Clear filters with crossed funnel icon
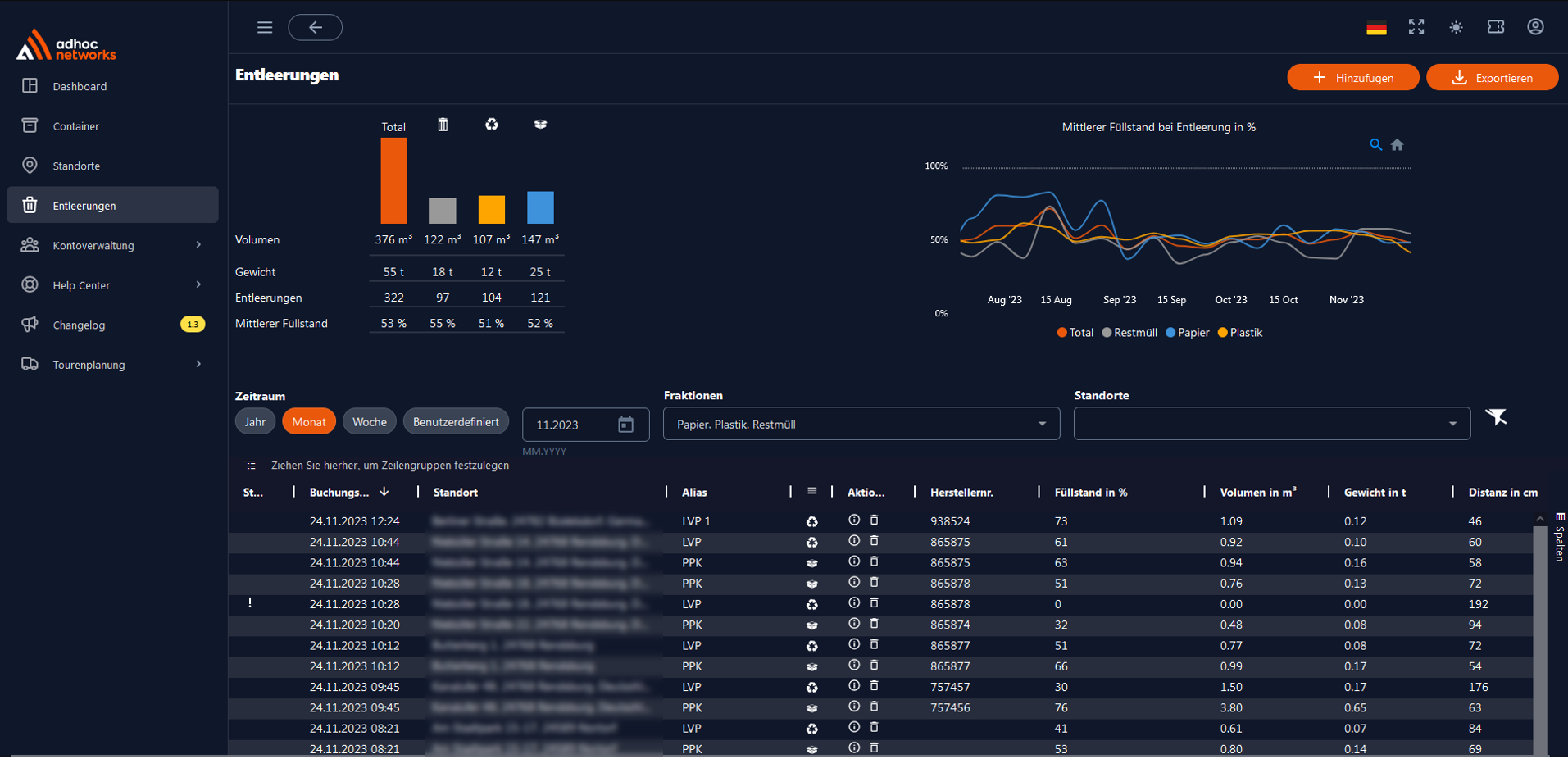 click(x=1497, y=417)
